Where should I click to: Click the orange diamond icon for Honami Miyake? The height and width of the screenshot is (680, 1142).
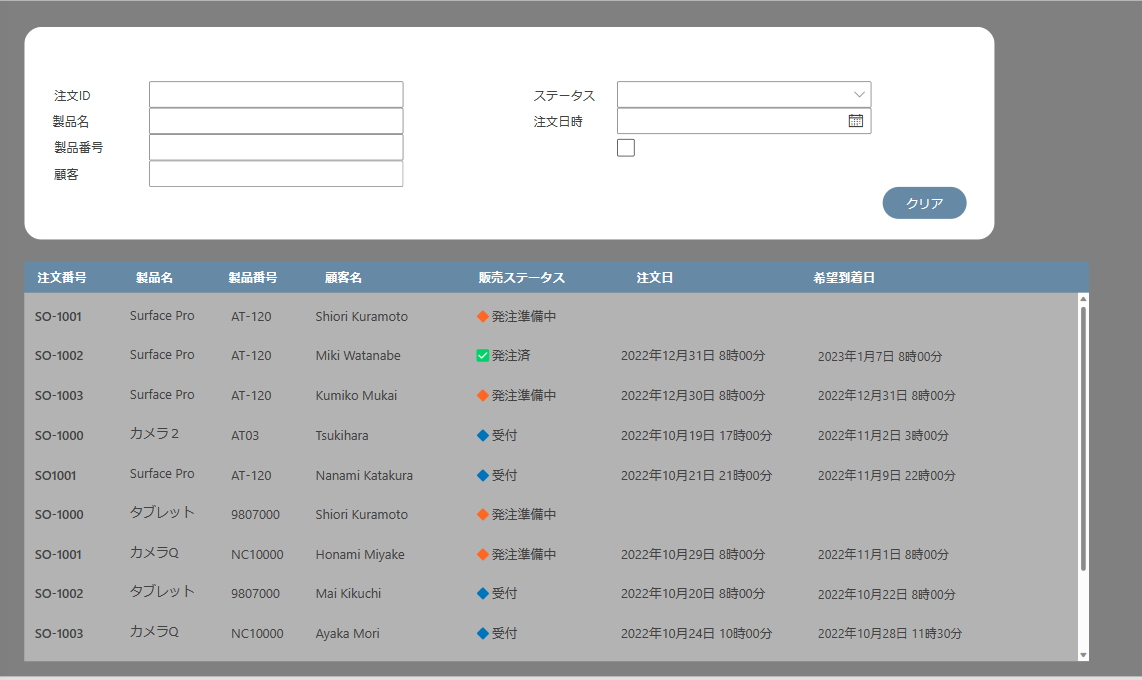click(482, 554)
